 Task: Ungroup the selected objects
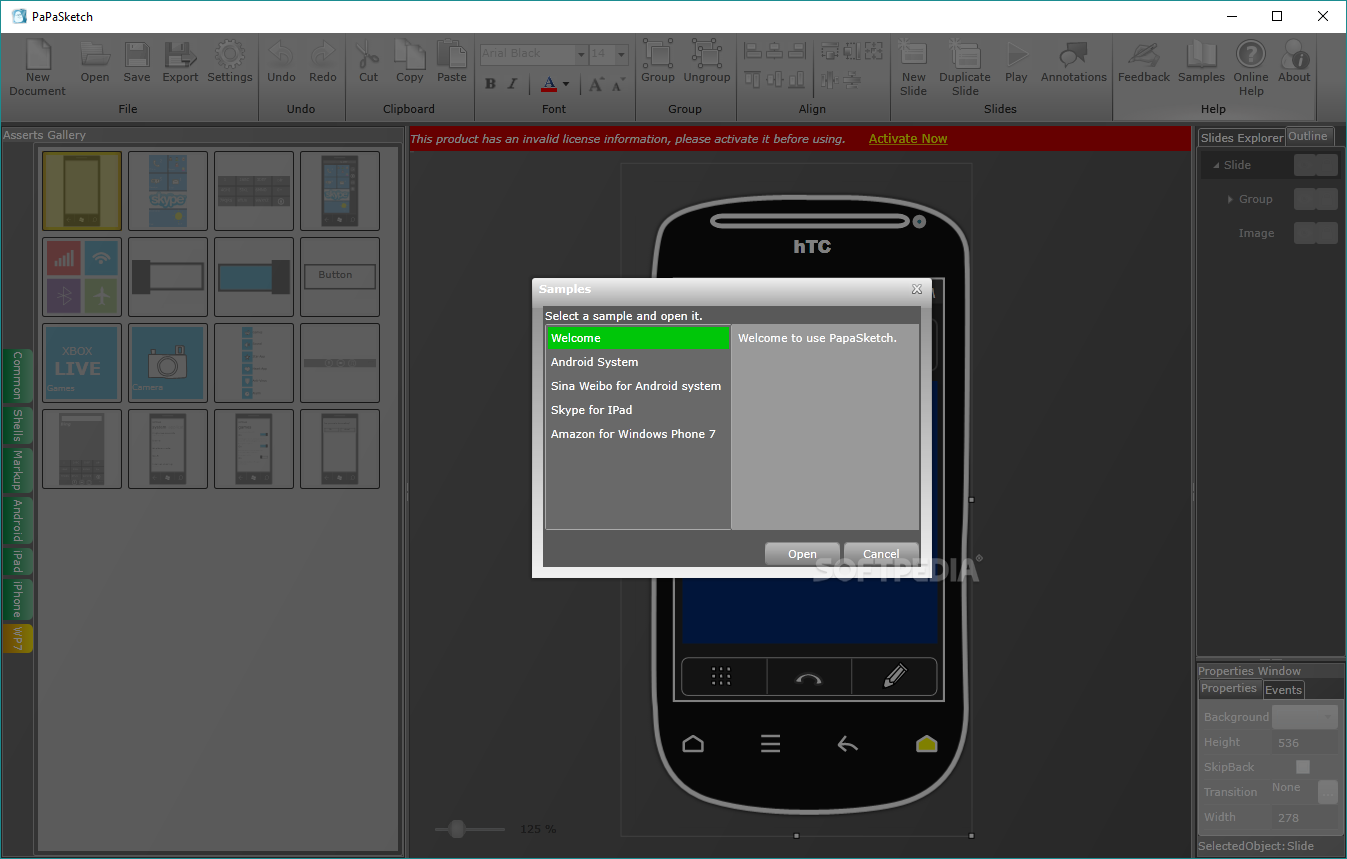pyautogui.click(x=707, y=55)
